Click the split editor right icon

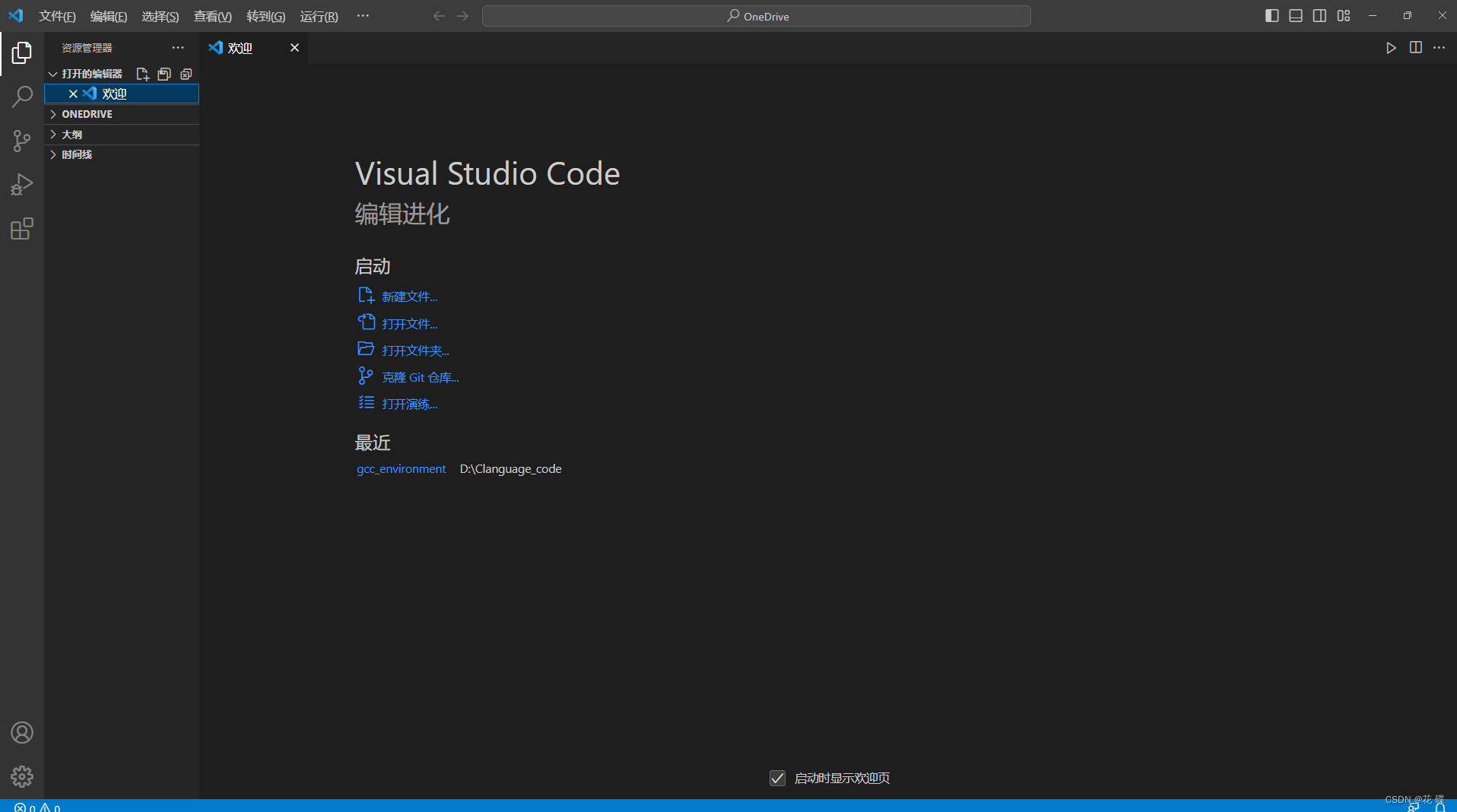point(1415,48)
